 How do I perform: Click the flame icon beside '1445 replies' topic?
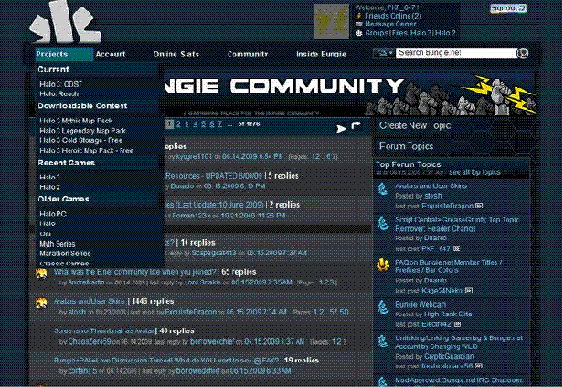[x=42, y=303]
